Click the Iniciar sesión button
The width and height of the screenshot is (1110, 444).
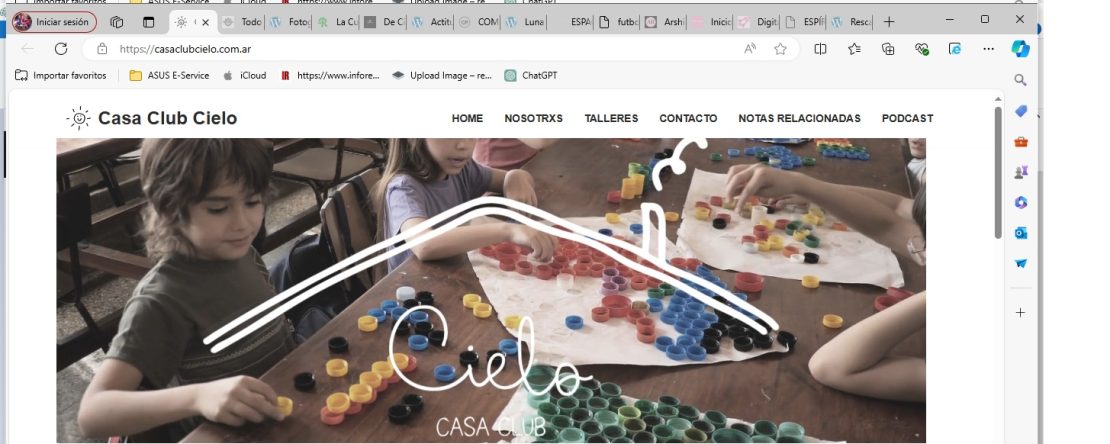54,22
